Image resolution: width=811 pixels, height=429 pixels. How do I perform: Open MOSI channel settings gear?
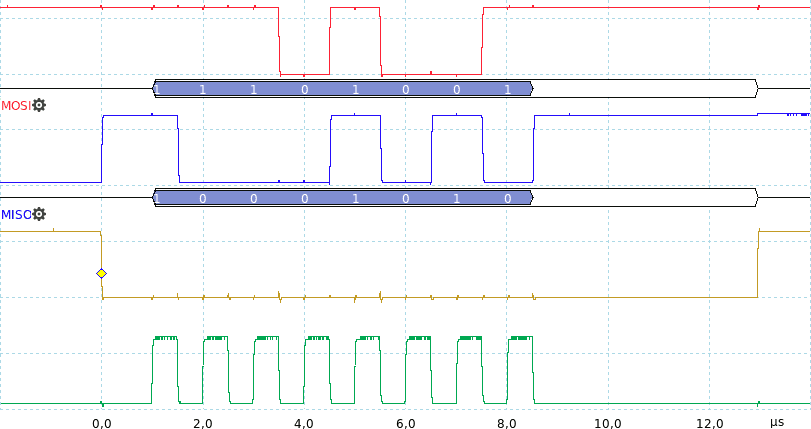(x=39, y=106)
